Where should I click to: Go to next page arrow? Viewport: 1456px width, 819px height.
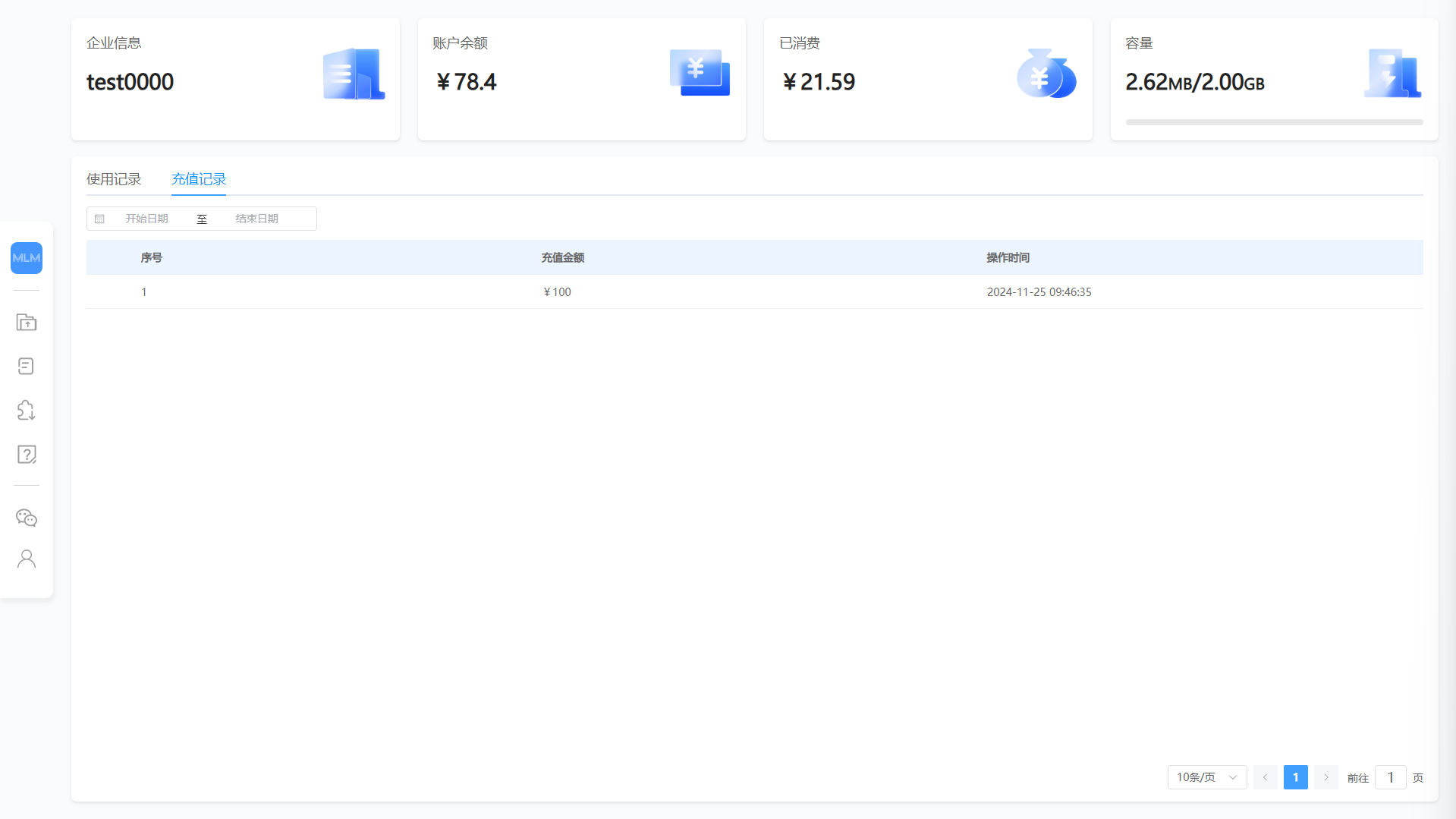(x=1326, y=777)
